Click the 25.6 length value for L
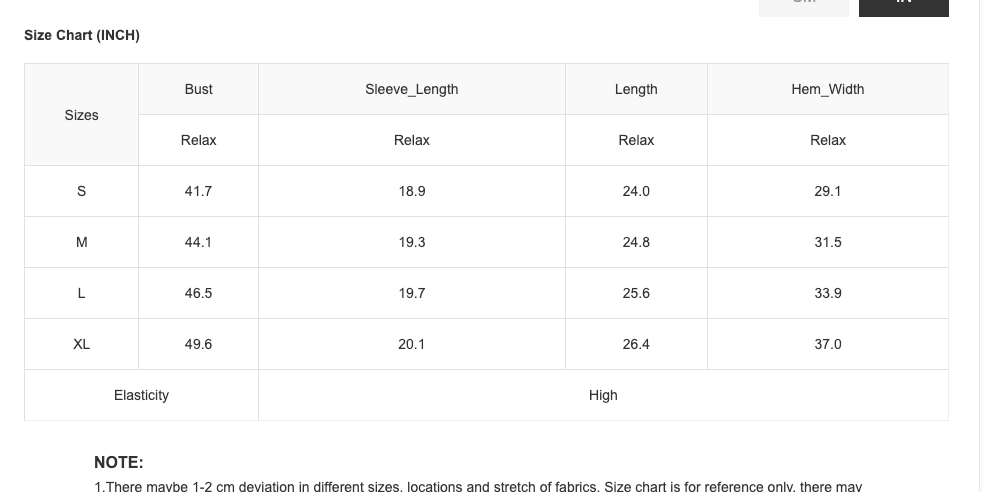 [x=636, y=293]
